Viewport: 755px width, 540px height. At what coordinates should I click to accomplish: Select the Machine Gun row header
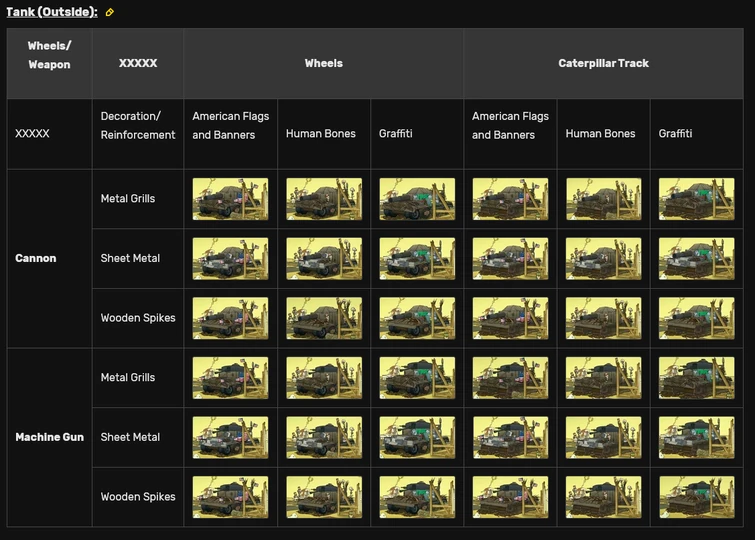tap(49, 437)
